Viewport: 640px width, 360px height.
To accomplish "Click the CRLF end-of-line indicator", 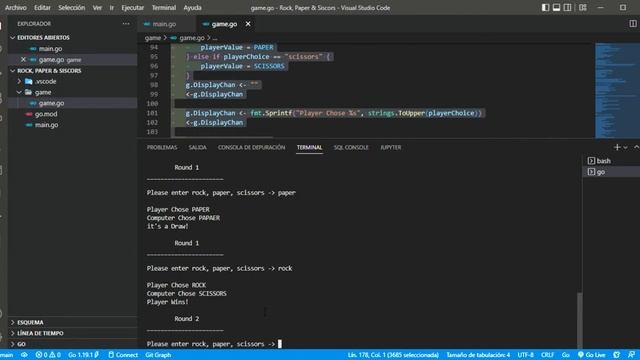I will [547, 355].
